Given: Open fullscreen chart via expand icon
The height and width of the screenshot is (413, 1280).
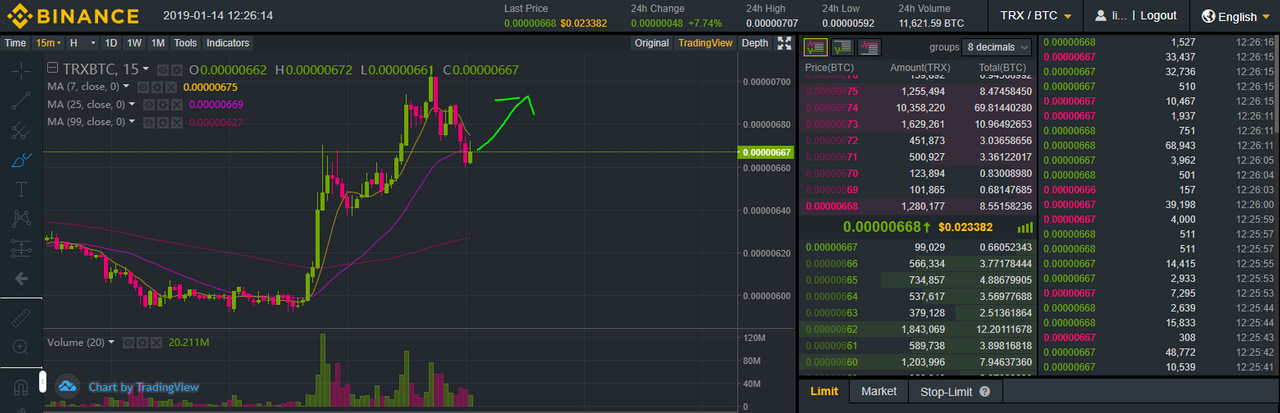Looking at the screenshot, I should pyautogui.click(x=784, y=43).
